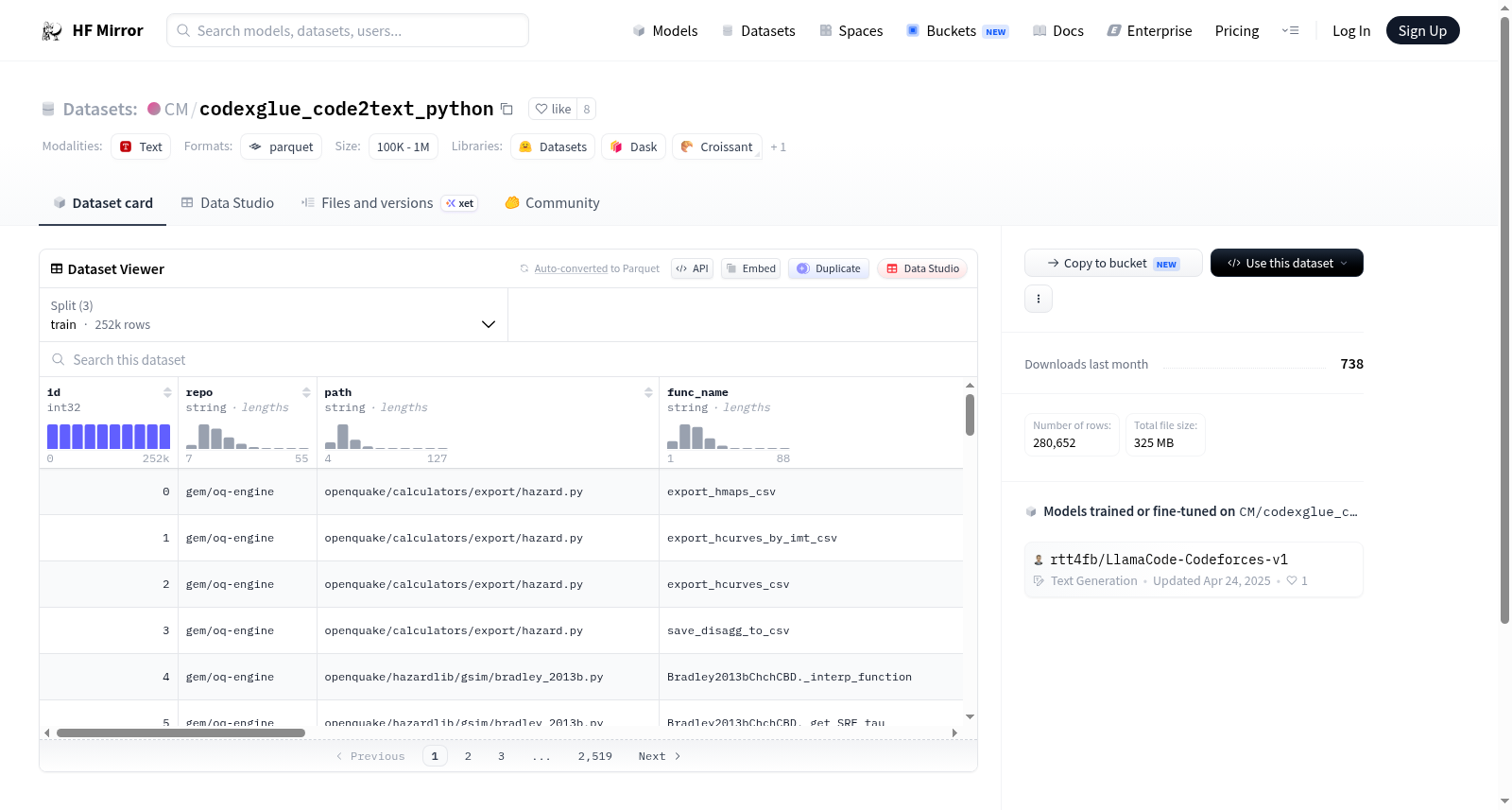Click gem/oq-engine cell in row 0

click(x=248, y=491)
